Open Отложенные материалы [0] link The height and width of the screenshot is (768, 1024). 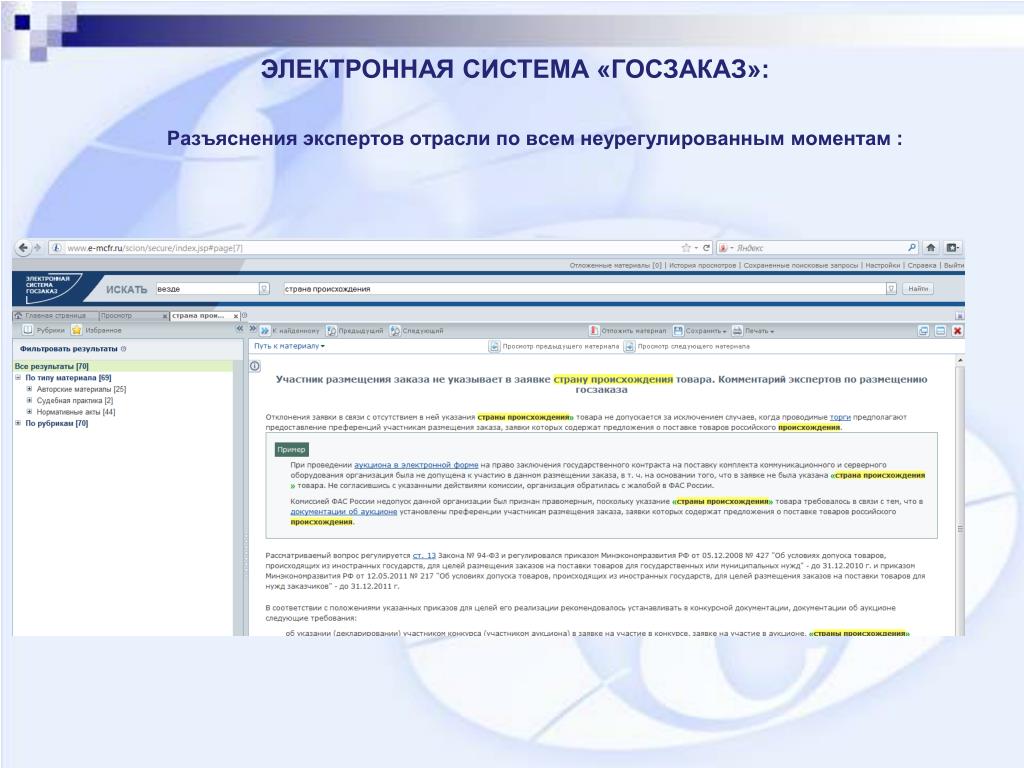(615, 266)
